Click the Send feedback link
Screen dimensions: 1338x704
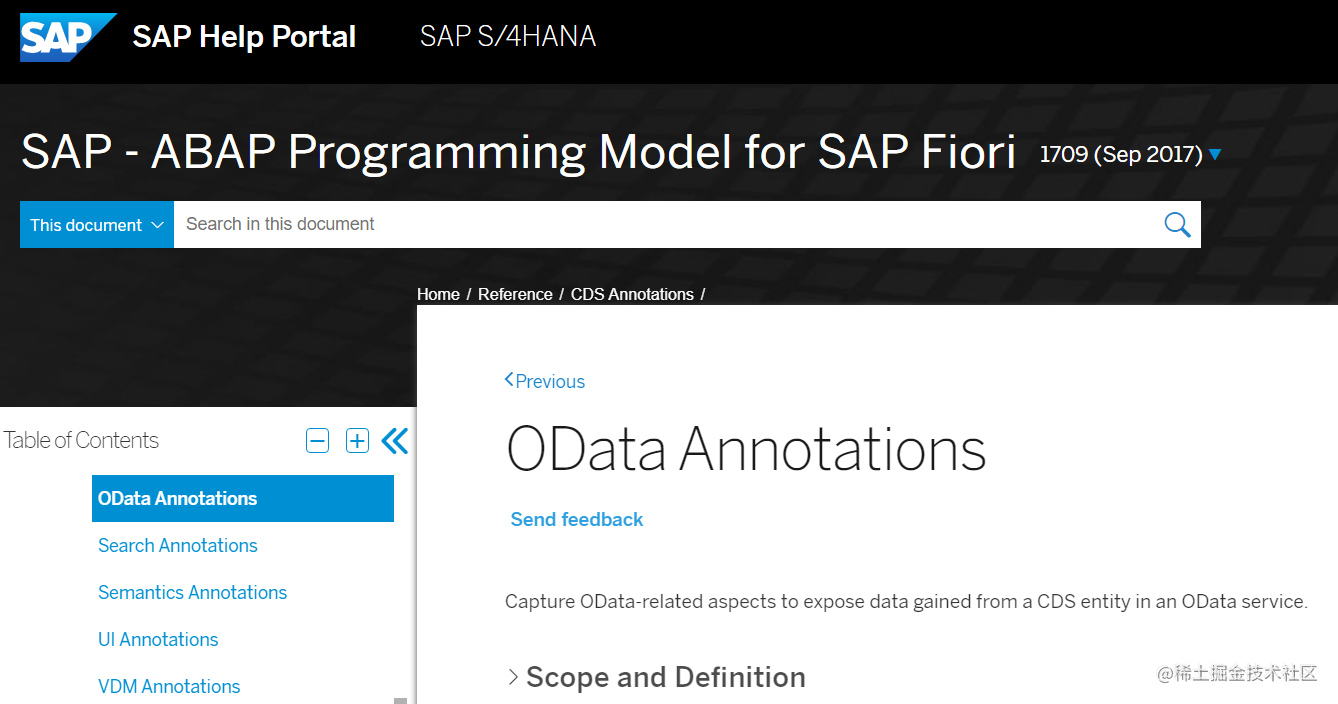click(576, 519)
